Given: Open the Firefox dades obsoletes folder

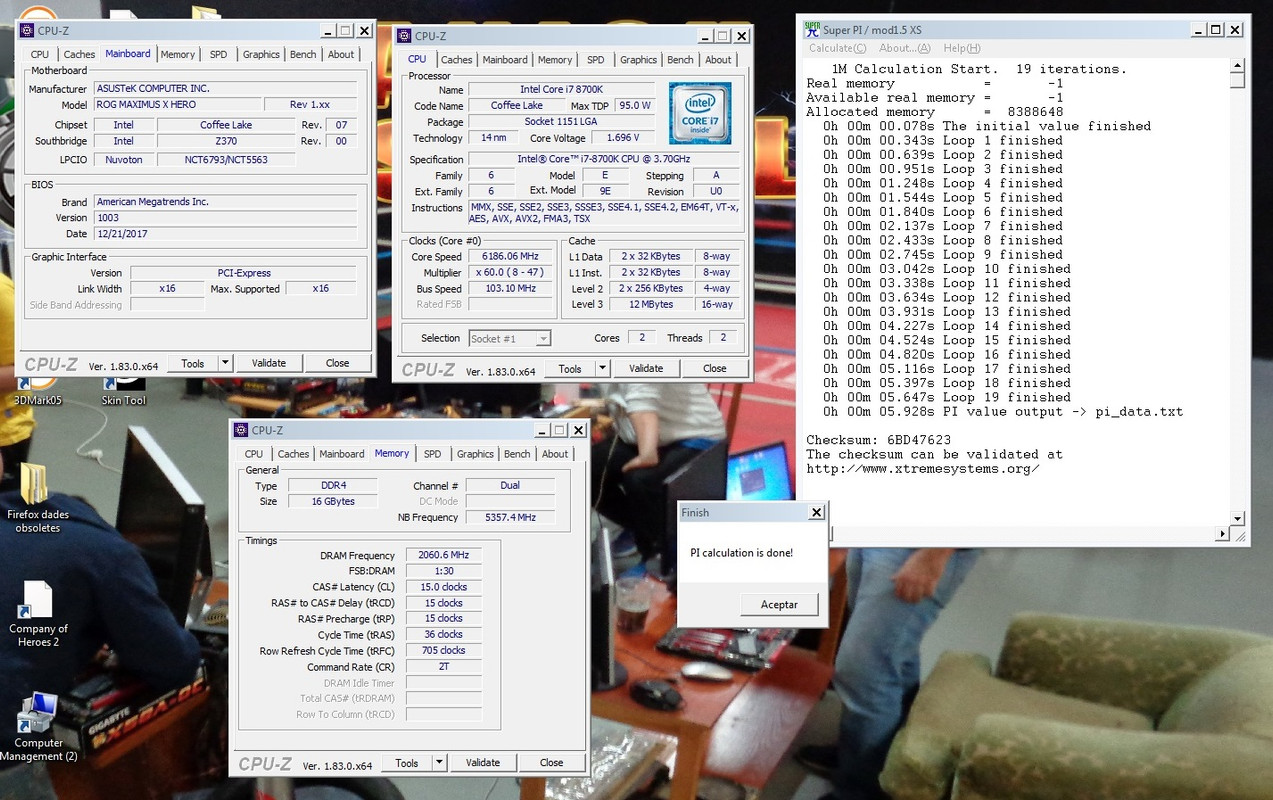Looking at the screenshot, I should (x=37, y=498).
